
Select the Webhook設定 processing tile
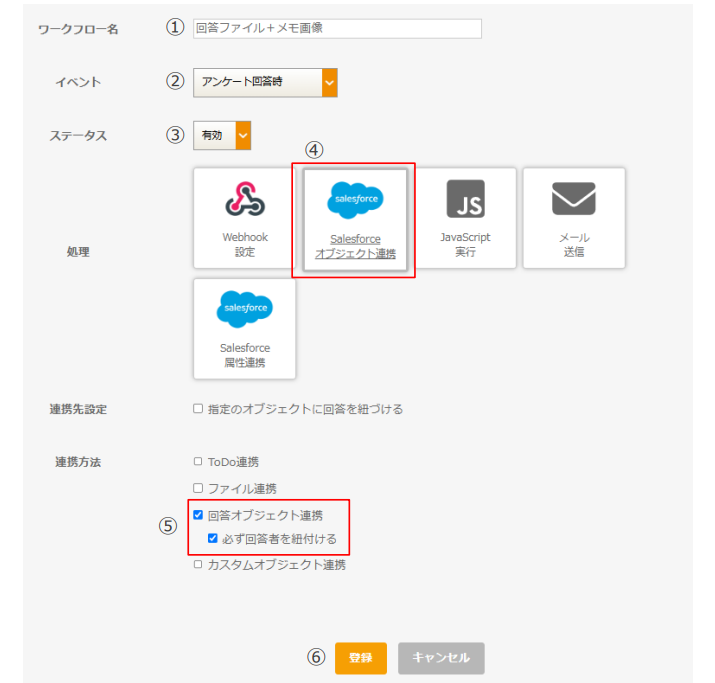pyautogui.click(x=244, y=218)
